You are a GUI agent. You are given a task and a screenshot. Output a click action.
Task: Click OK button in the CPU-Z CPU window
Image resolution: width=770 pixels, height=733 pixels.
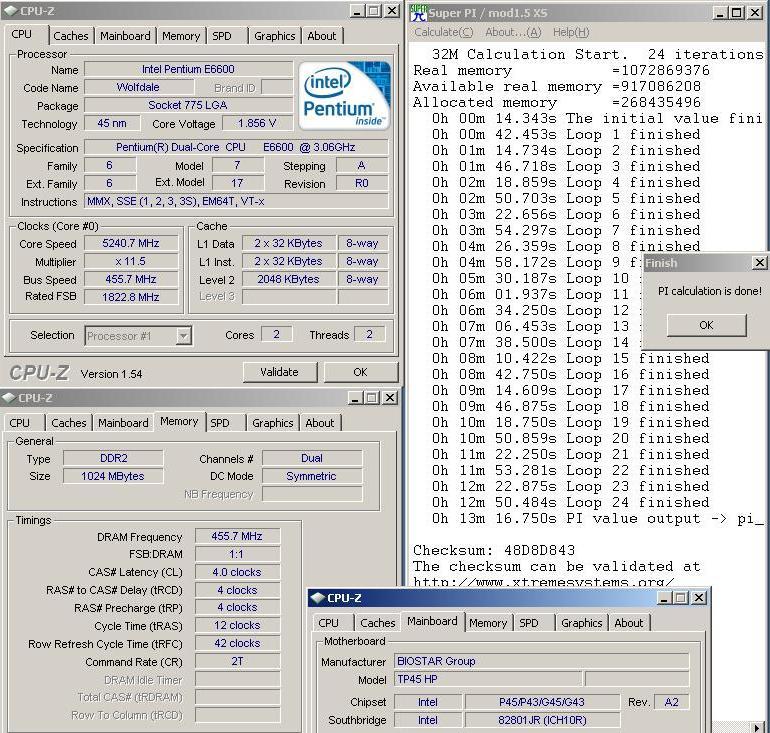click(360, 372)
